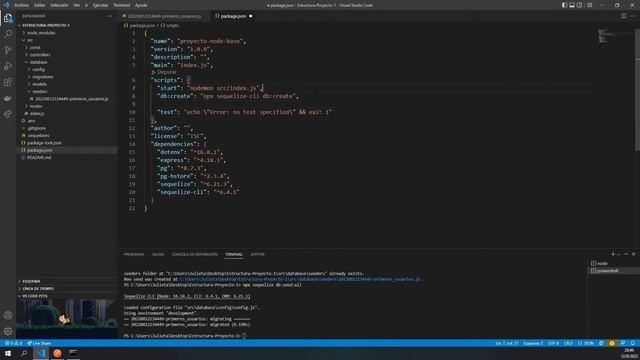This screenshot has width=640, height=360.
Task: Open the Search view in activity bar
Action: tap(8, 34)
